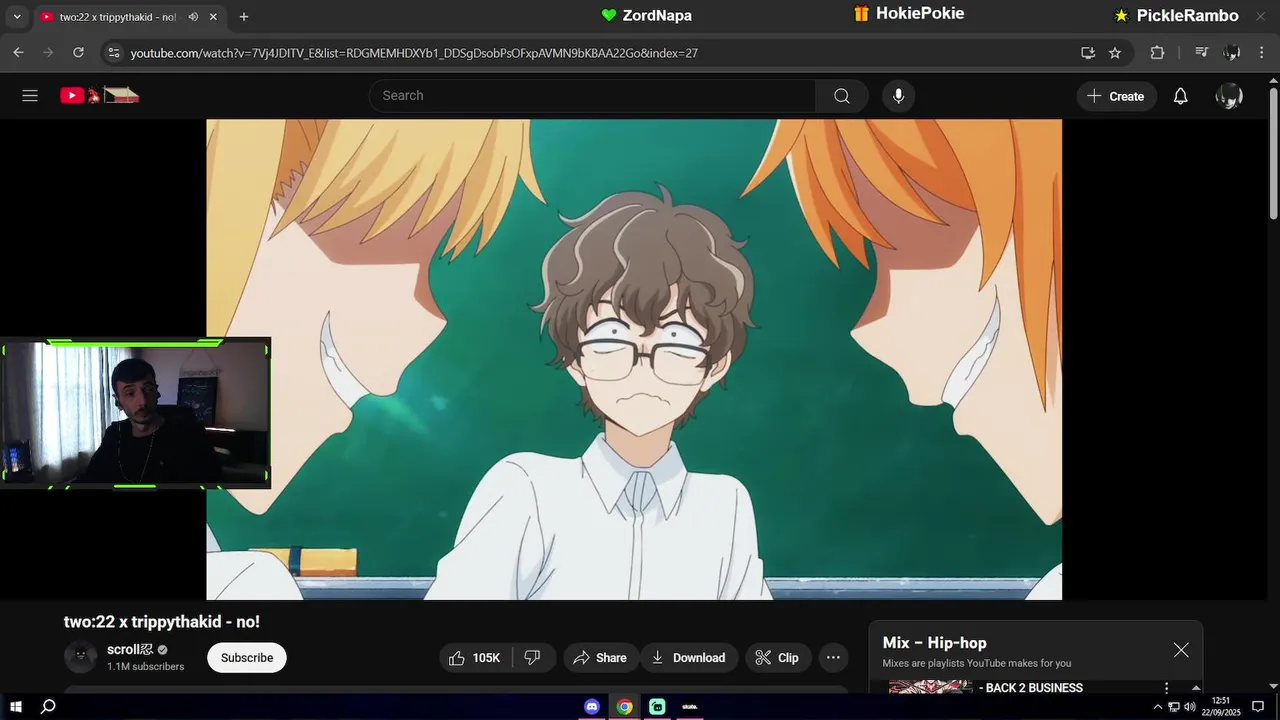Open Chrome extensions puzzle icon
Screen dimensions: 1280x720
click(x=1157, y=53)
